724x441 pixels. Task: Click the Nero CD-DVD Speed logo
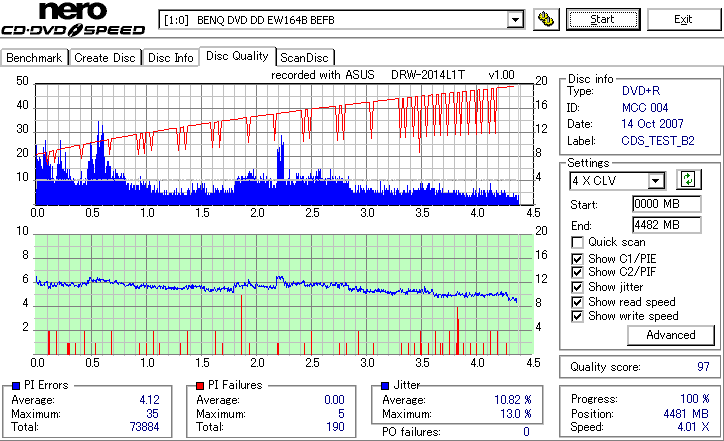[x=73, y=19]
